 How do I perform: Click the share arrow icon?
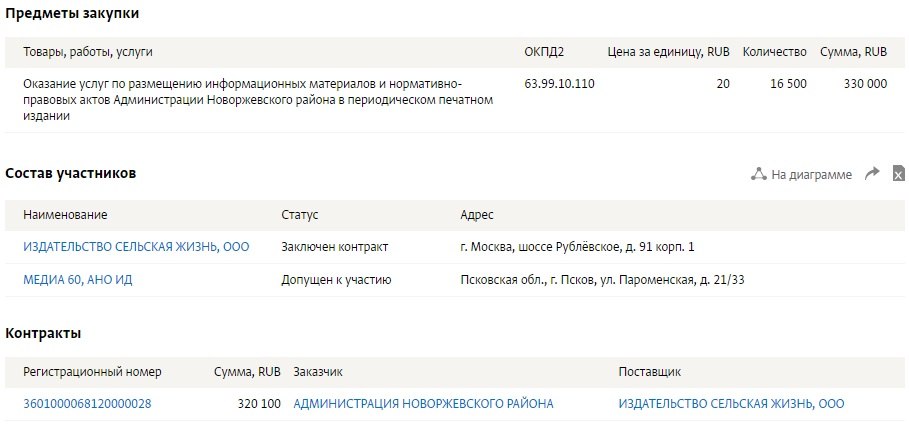pos(872,174)
